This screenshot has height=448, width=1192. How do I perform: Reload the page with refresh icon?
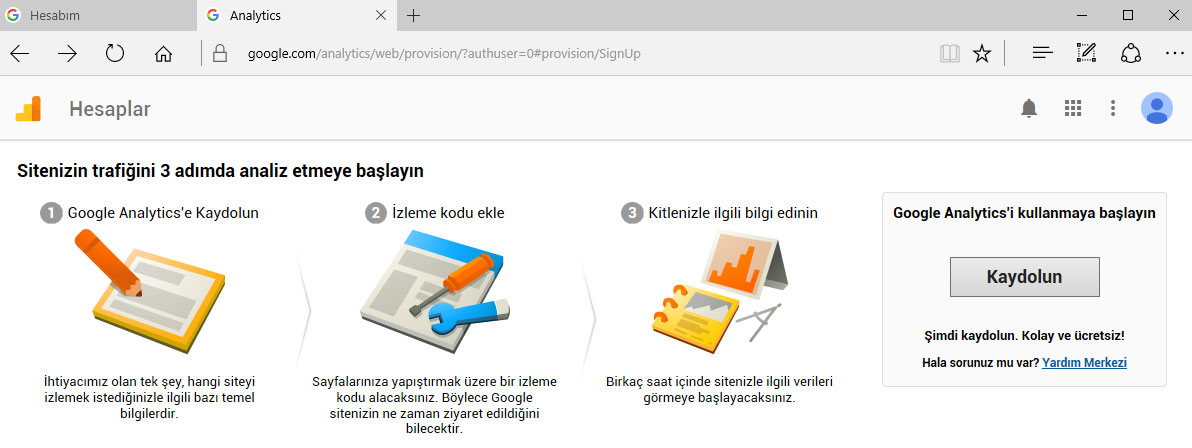click(115, 53)
